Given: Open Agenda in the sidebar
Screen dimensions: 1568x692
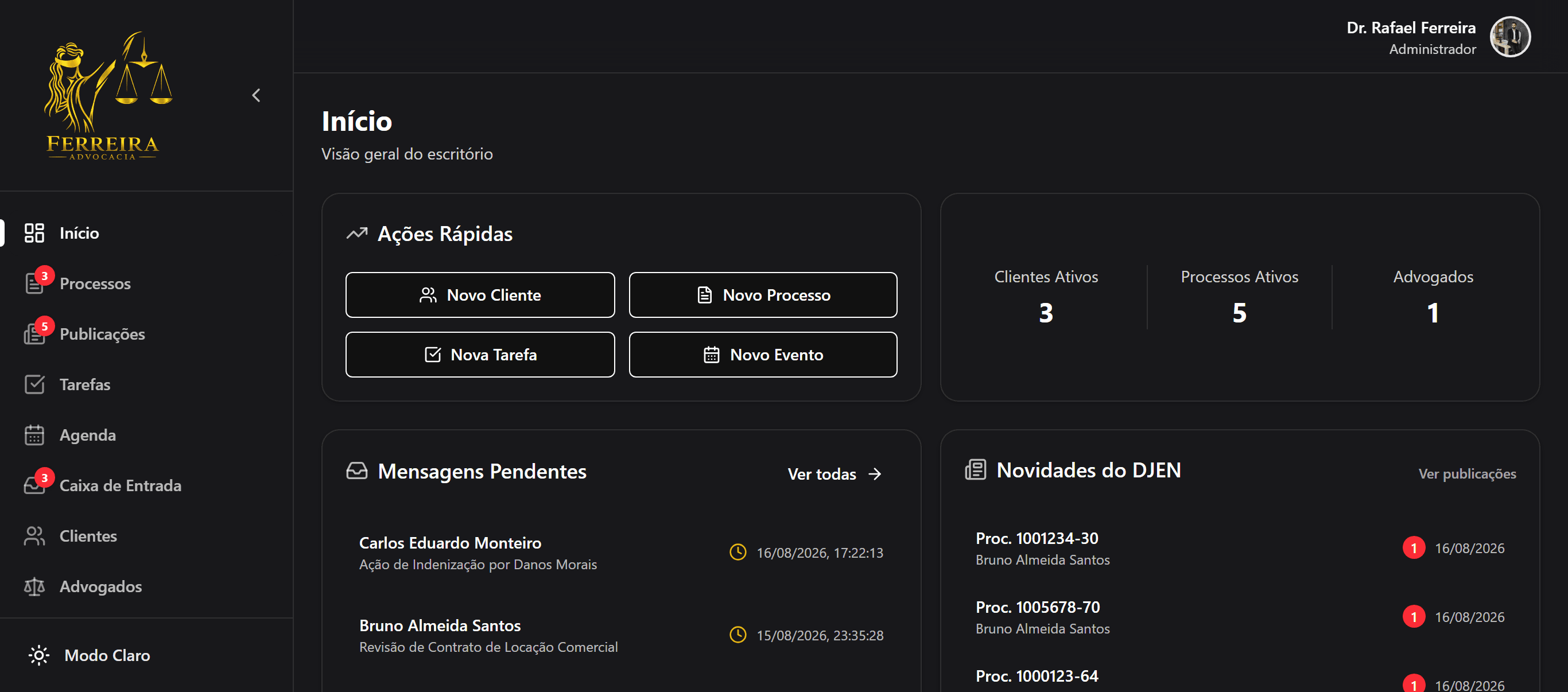Looking at the screenshot, I should click(146, 435).
